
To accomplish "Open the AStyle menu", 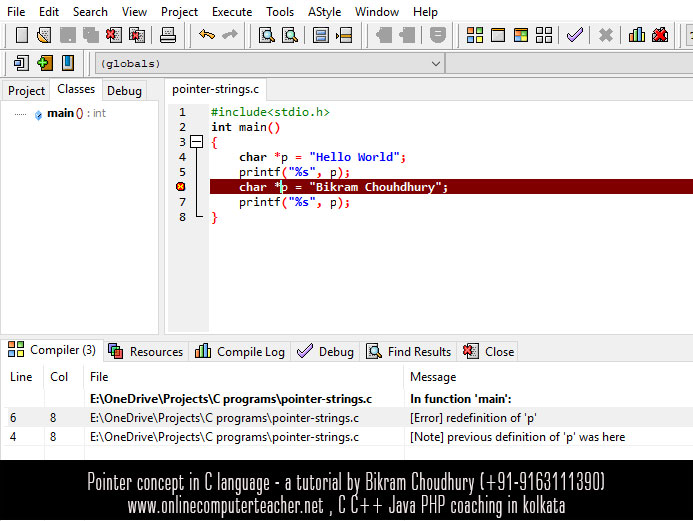I will click(324, 11).
